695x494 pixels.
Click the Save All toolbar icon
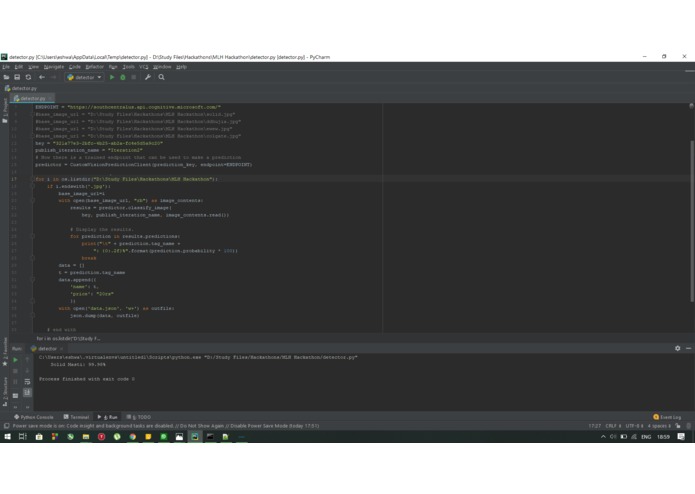click(17, 78)
